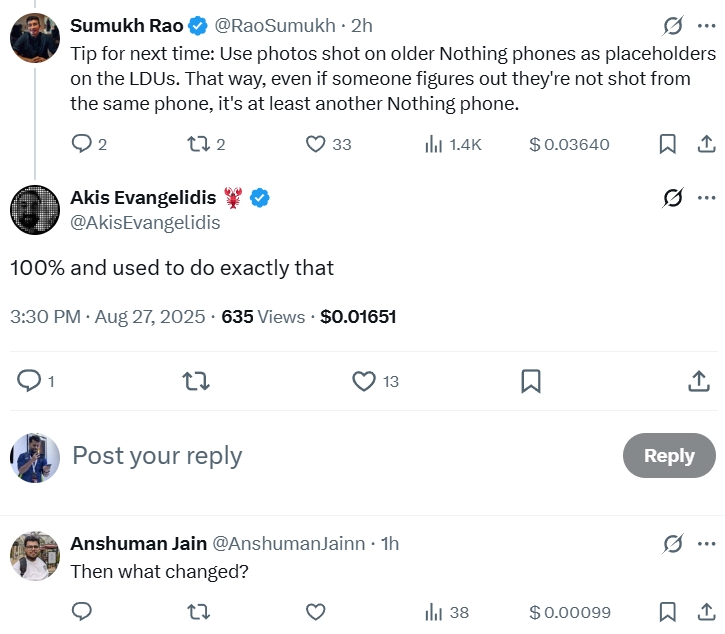Viewport: 725px width, 634px height.
Task: Reply to Akis Evangelidis's main post
Action: 30,380
